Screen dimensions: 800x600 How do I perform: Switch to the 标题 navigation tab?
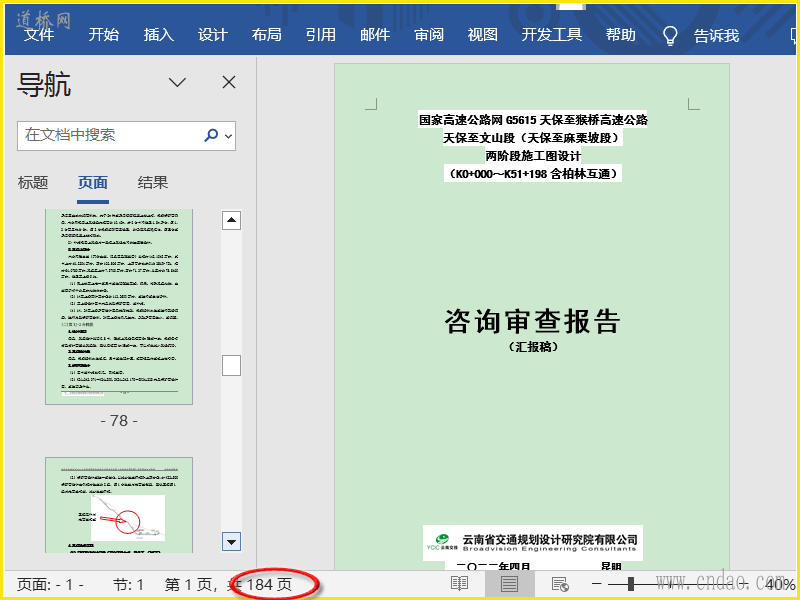33,183
